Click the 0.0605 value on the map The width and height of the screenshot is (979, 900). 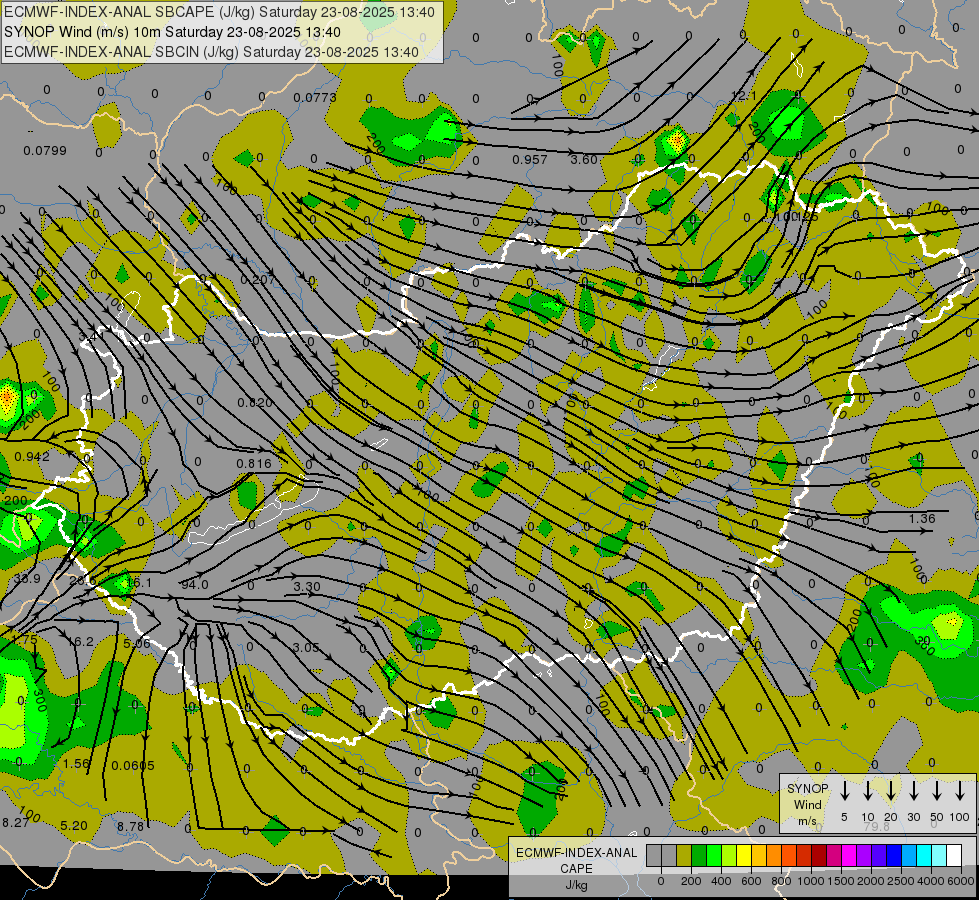133,766
